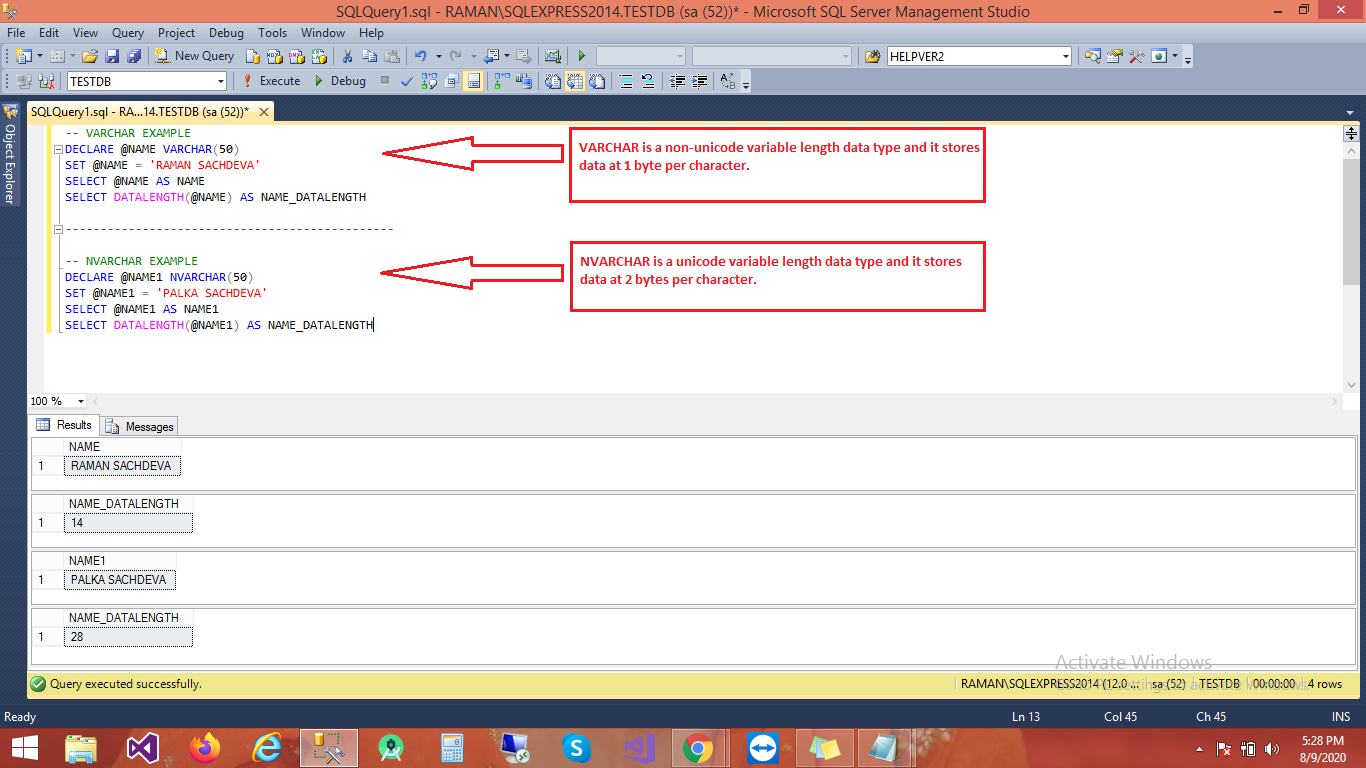Select the Results to File icon

pos(598,81)
